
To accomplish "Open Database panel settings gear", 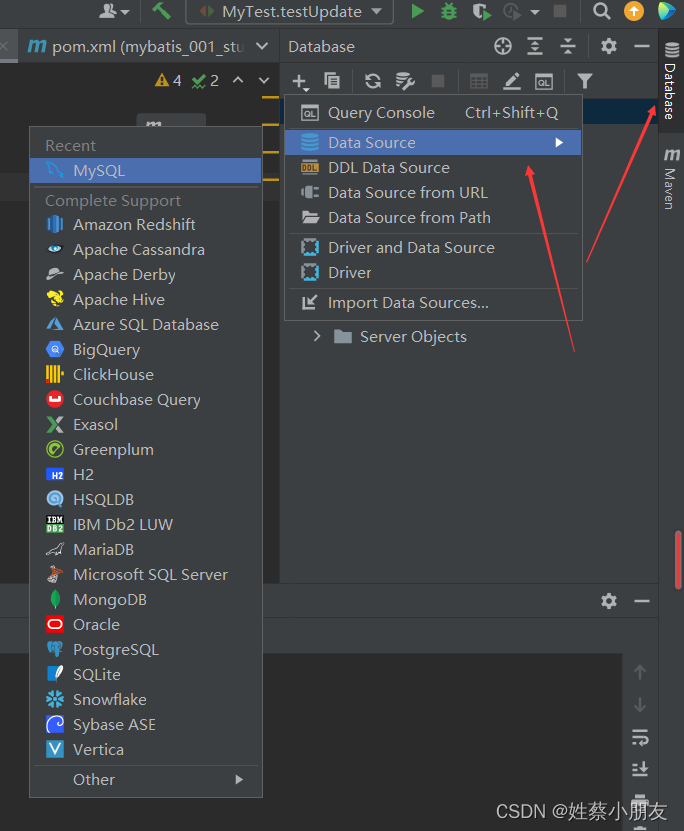I will pyautogui.click(x=609, y=46).
